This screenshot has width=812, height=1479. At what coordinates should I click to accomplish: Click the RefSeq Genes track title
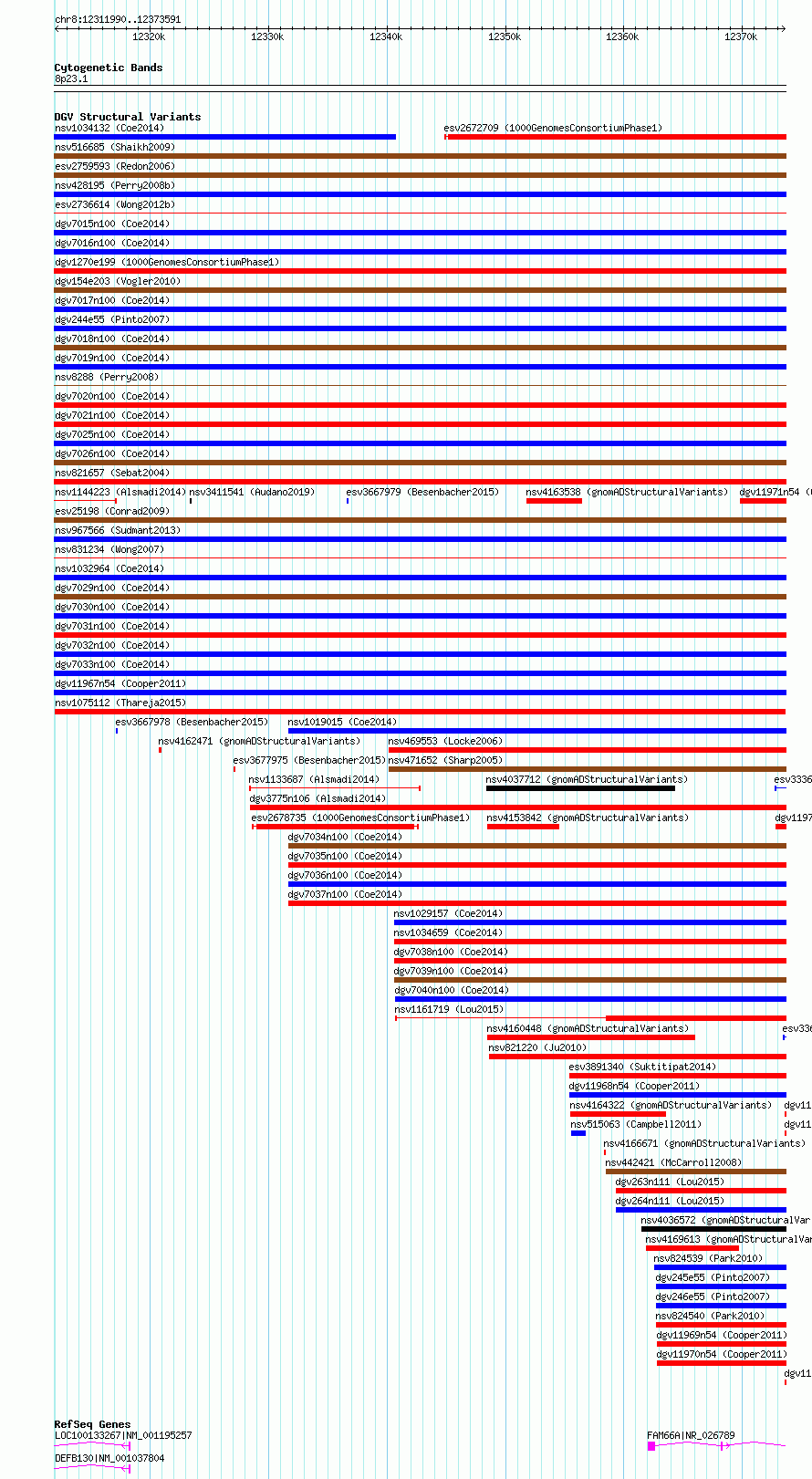point(92,1424)
